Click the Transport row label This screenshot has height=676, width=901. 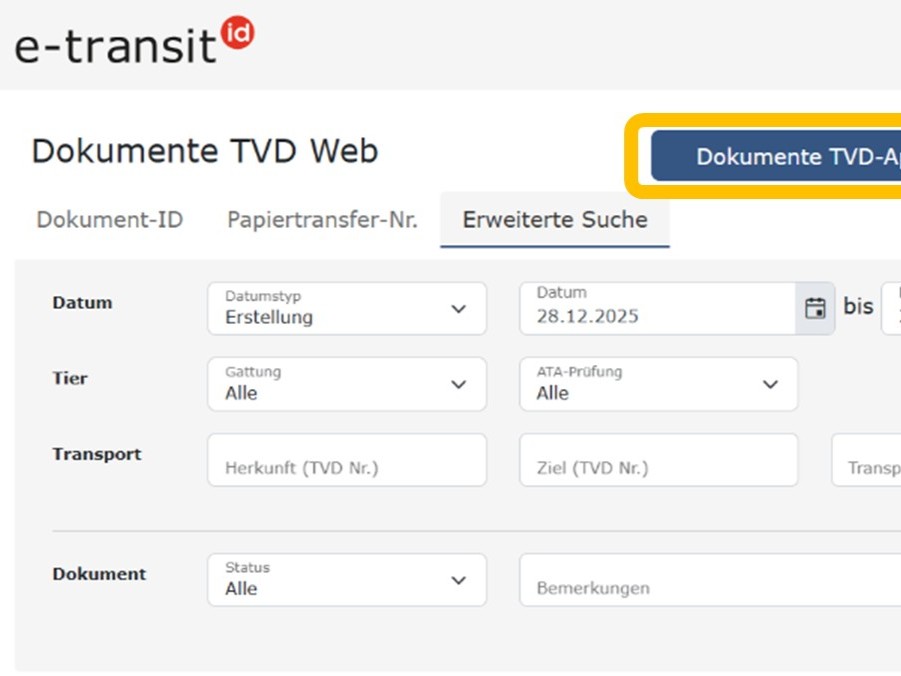point(97,454)
